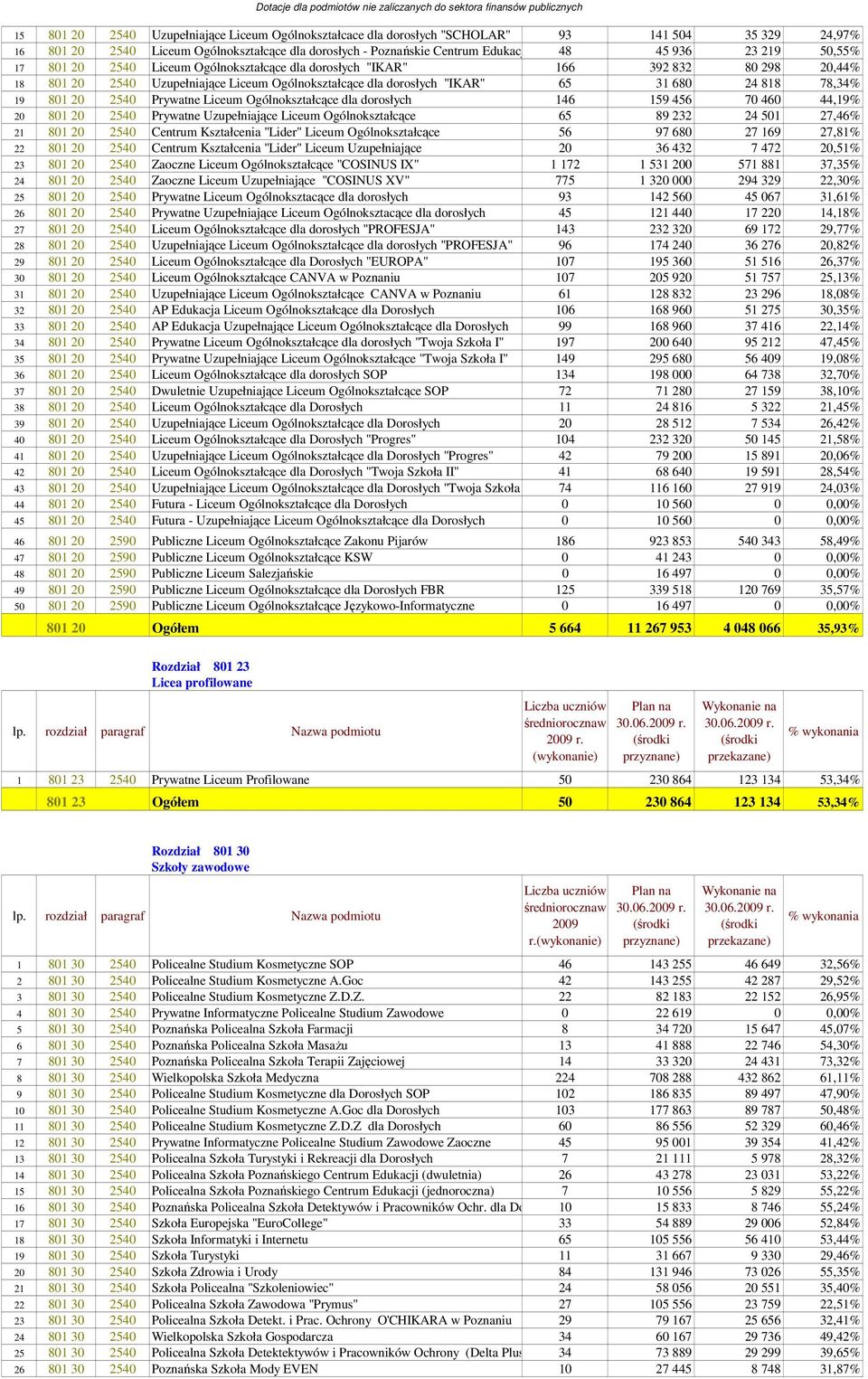
Task: Select the heading 'Szkoły zawodowe'
Action: coord(201,867)
